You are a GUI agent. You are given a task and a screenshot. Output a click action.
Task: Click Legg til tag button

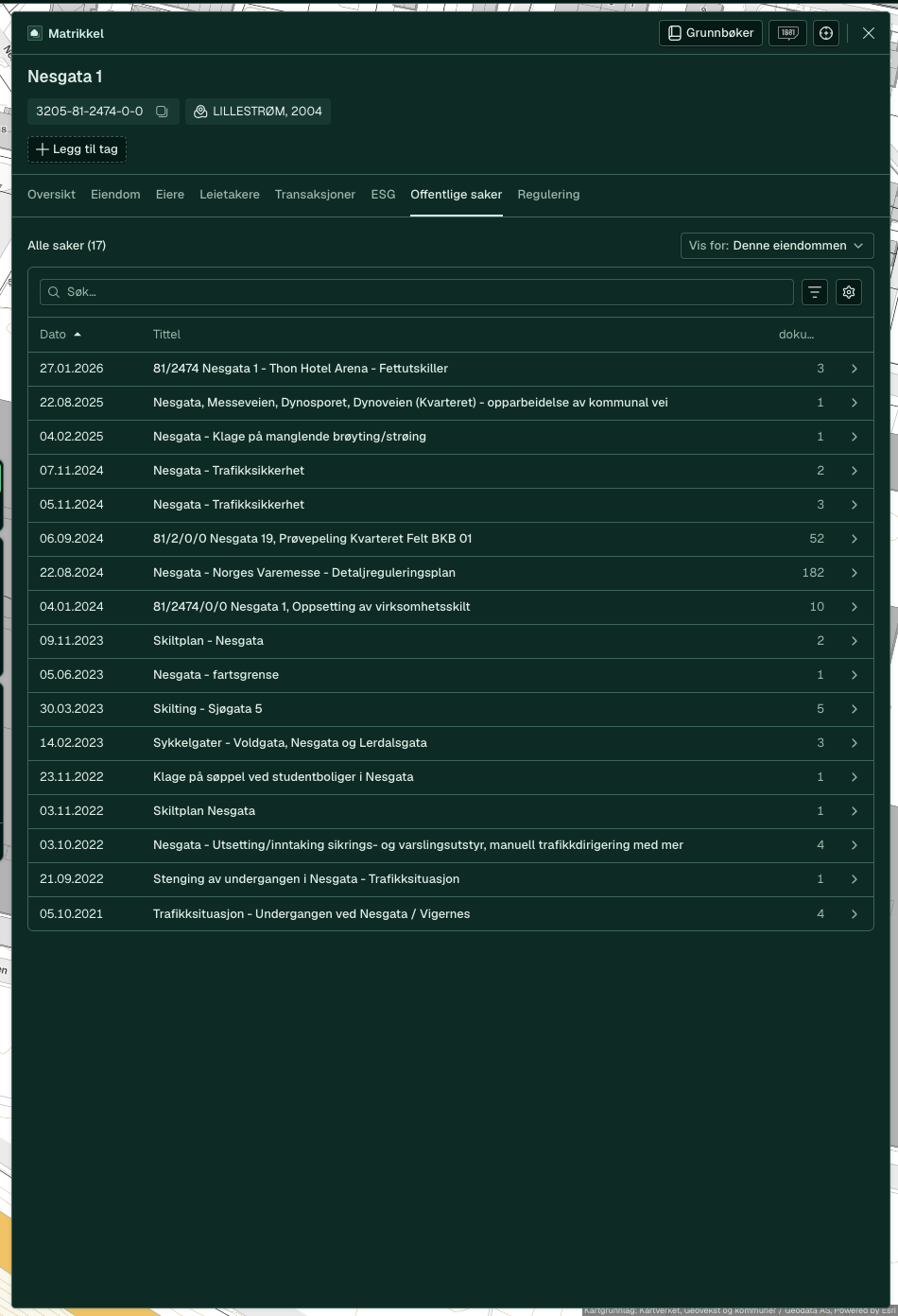click(77, 149)
